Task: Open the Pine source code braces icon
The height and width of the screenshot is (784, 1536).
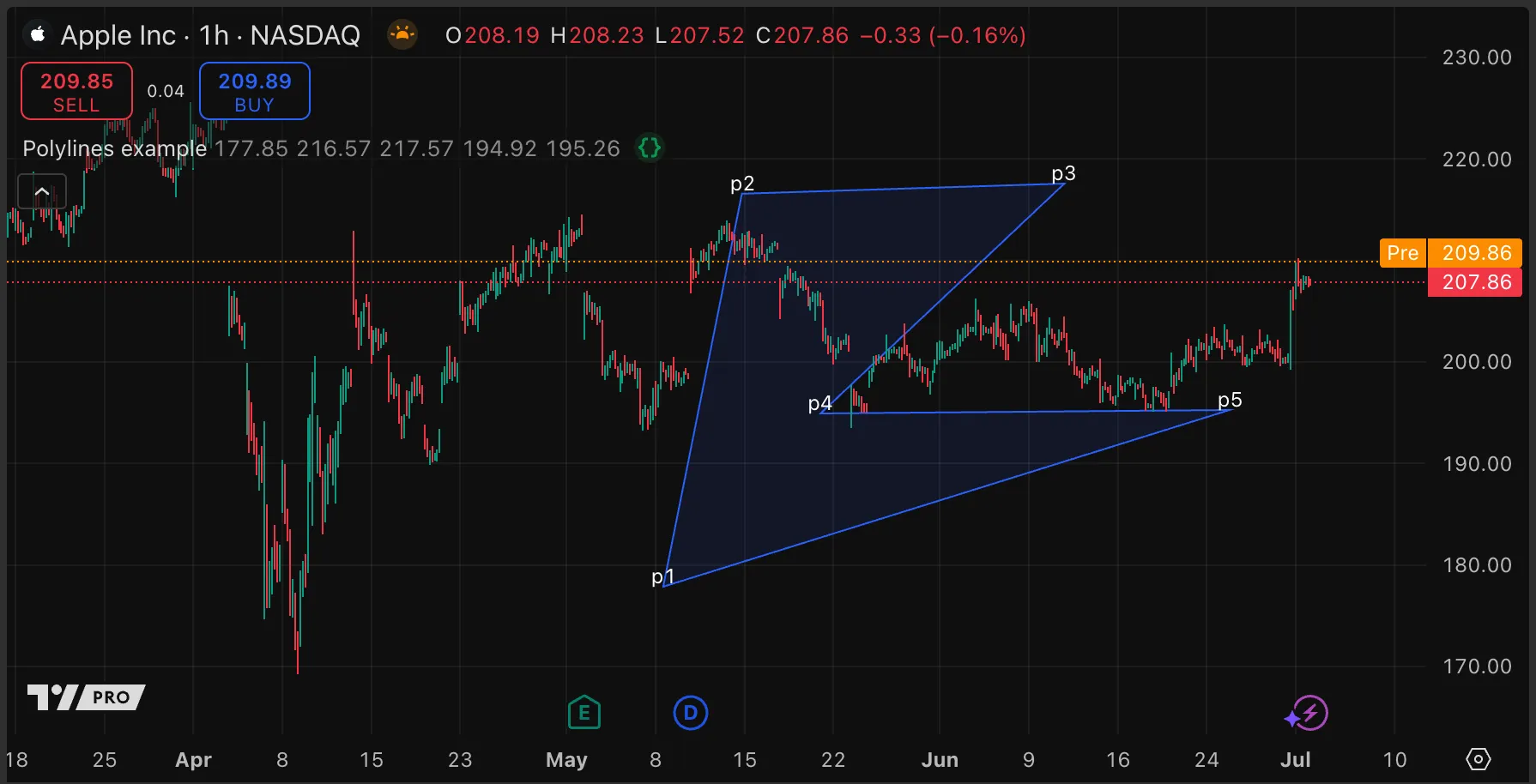Action: [650, 148]
